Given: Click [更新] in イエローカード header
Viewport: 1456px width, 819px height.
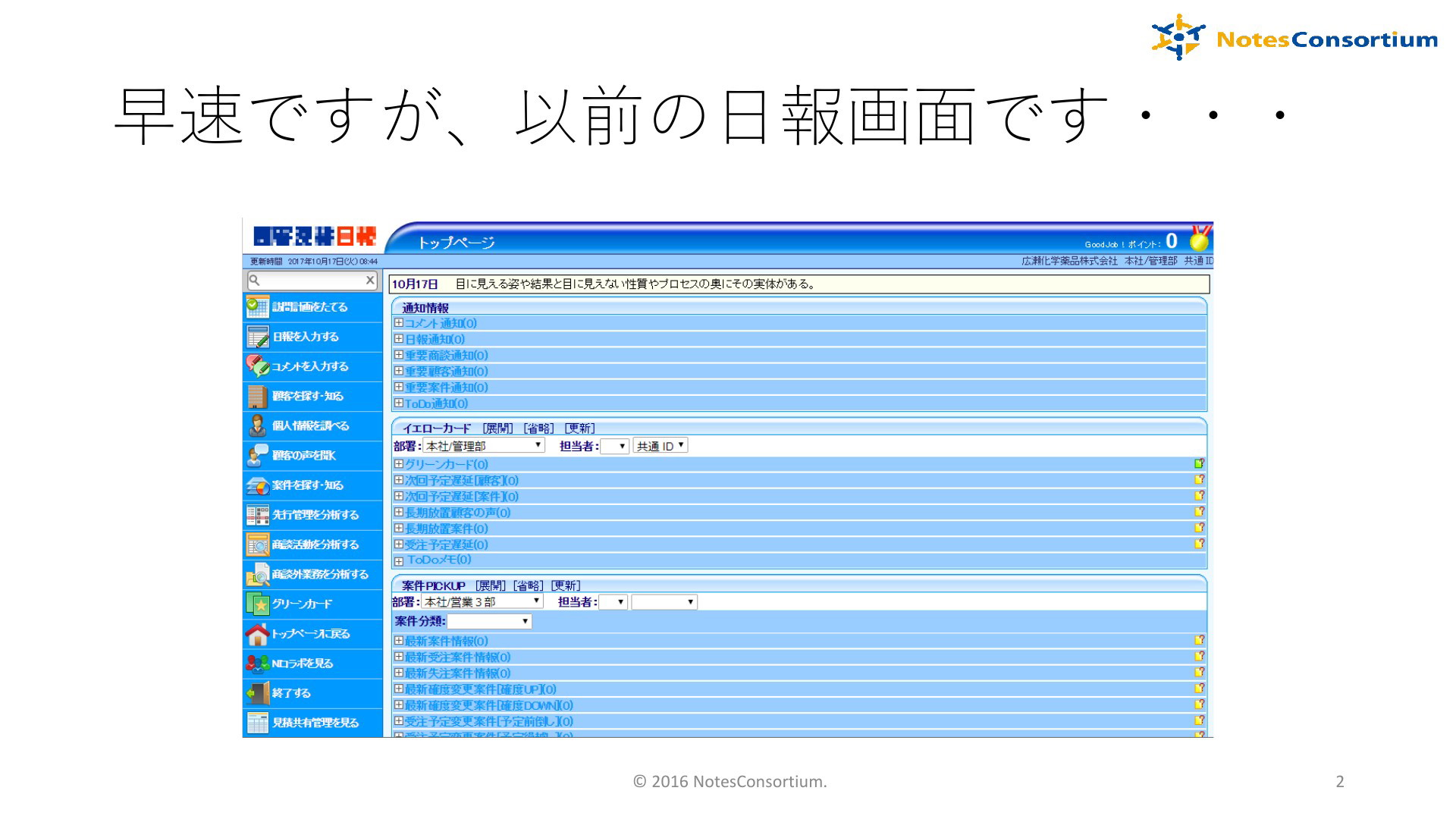Looking at the screenshot, I should tap(580, 428).
